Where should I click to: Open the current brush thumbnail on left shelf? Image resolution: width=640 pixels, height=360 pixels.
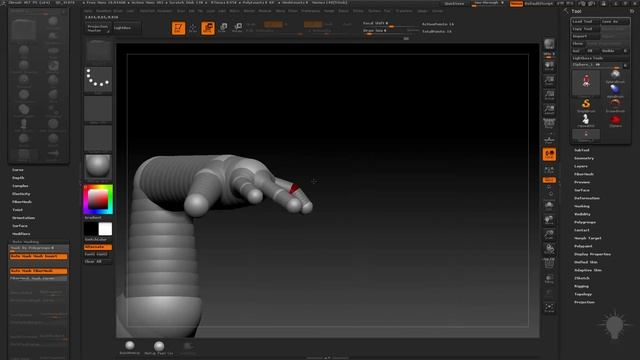[x=98, y=52]
